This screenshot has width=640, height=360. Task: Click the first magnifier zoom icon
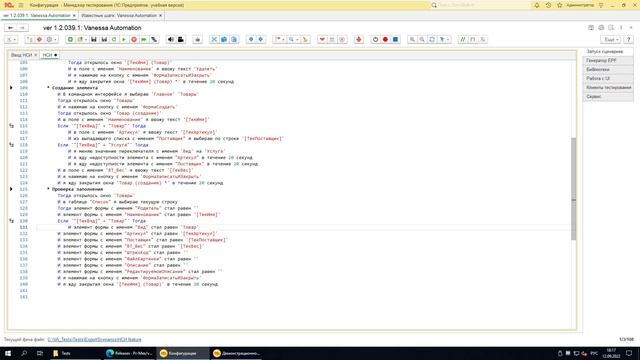coord(412,40)
